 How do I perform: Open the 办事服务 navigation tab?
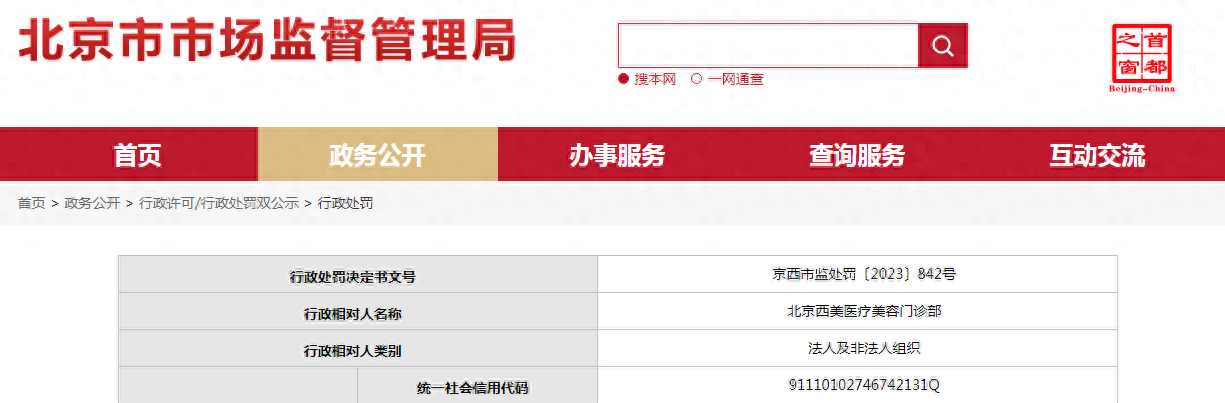pyautogui.click(x=617, y=155)
